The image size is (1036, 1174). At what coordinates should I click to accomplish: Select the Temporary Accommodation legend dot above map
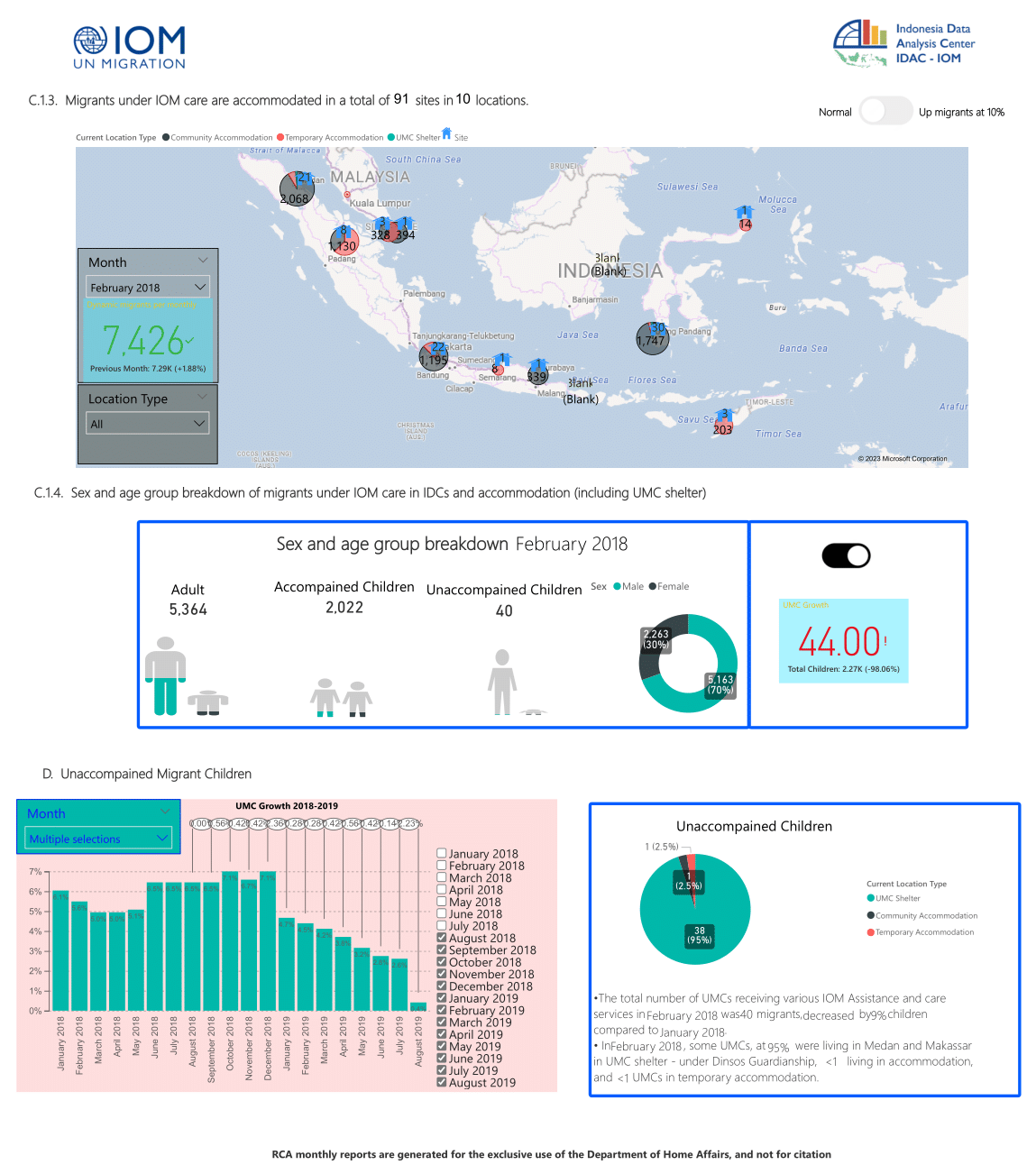click(x=280, y=137)
